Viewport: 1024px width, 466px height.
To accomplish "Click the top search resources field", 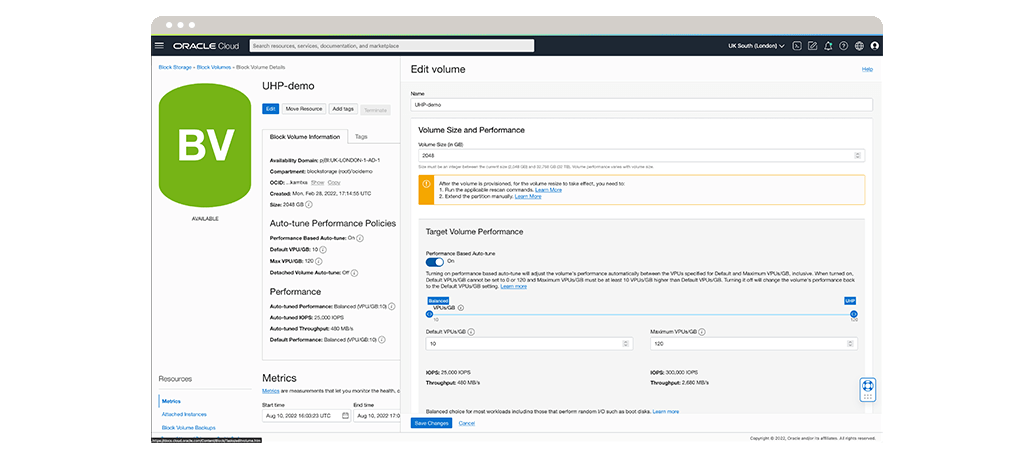I will click(x=392, y=46).
